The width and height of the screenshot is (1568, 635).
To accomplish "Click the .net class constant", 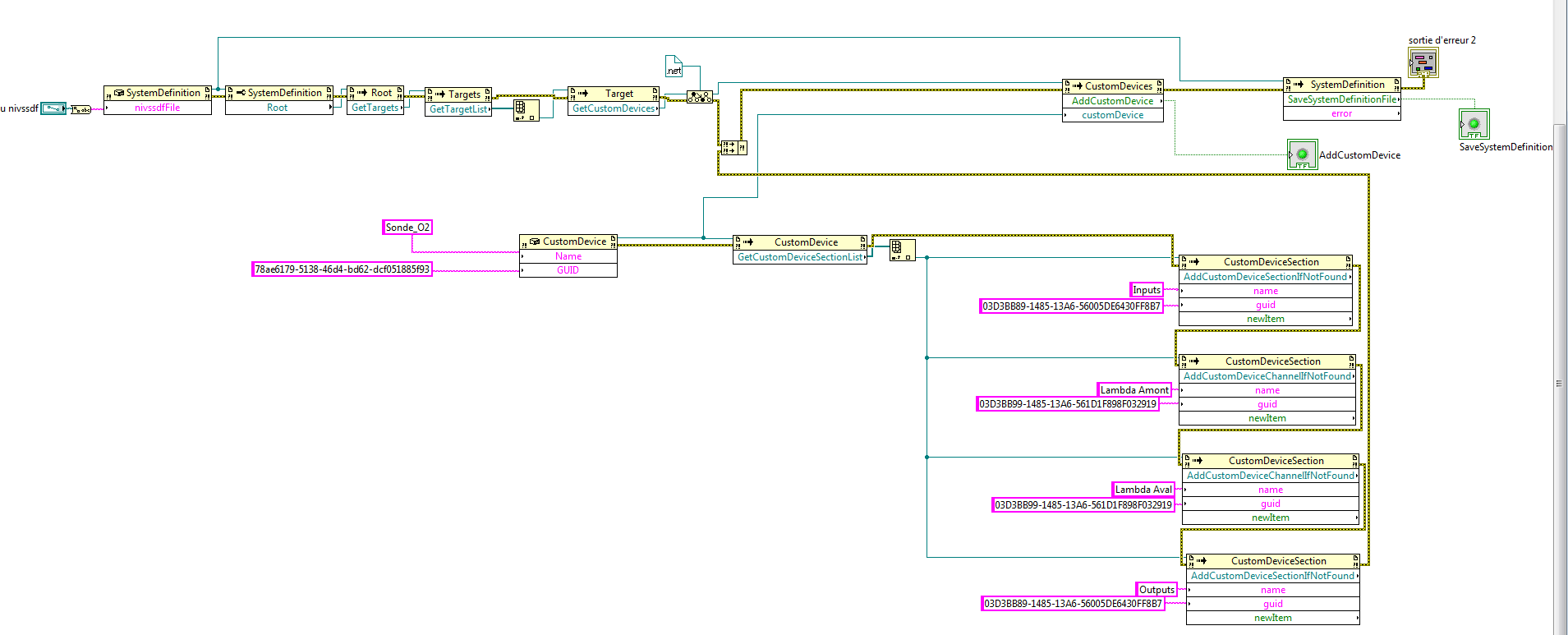I will [674, 66].
